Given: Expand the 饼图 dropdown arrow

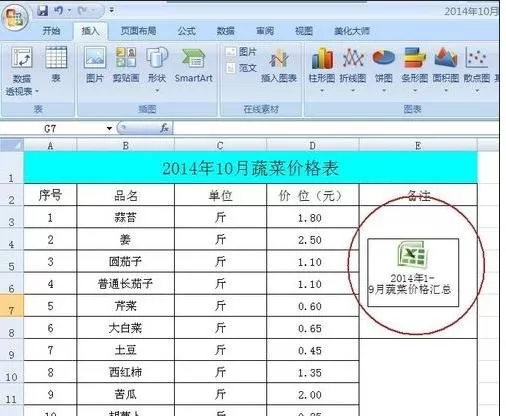Looking at the screenshot, I should coord(384,90).
